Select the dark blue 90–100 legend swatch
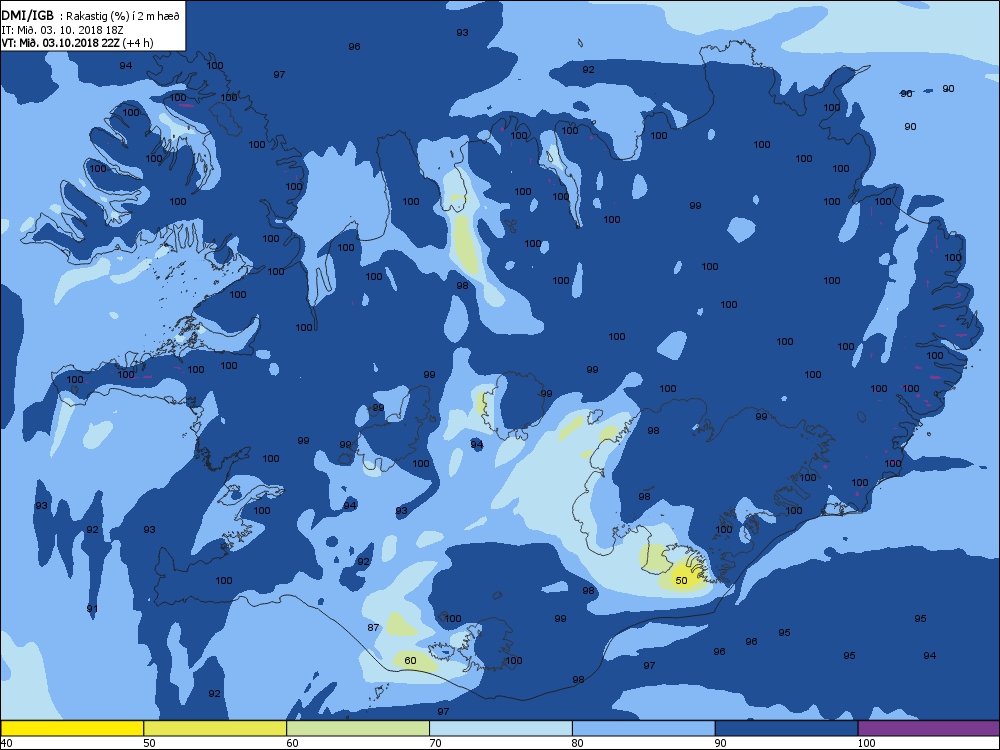The height and width of the screenshot is (750, 1000). (x=786, y=728)
